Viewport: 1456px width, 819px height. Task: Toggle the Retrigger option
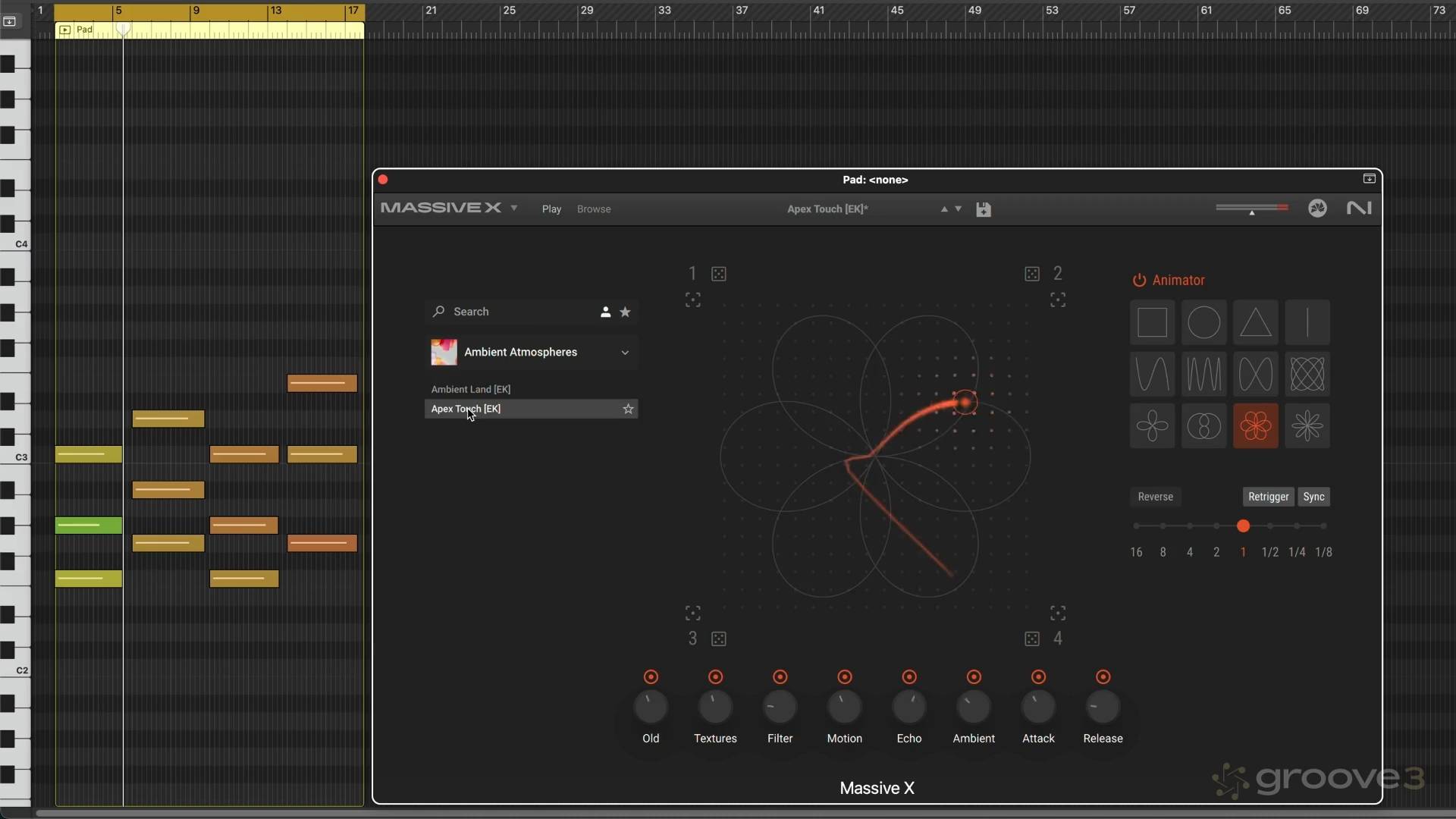pos(1268,497)
